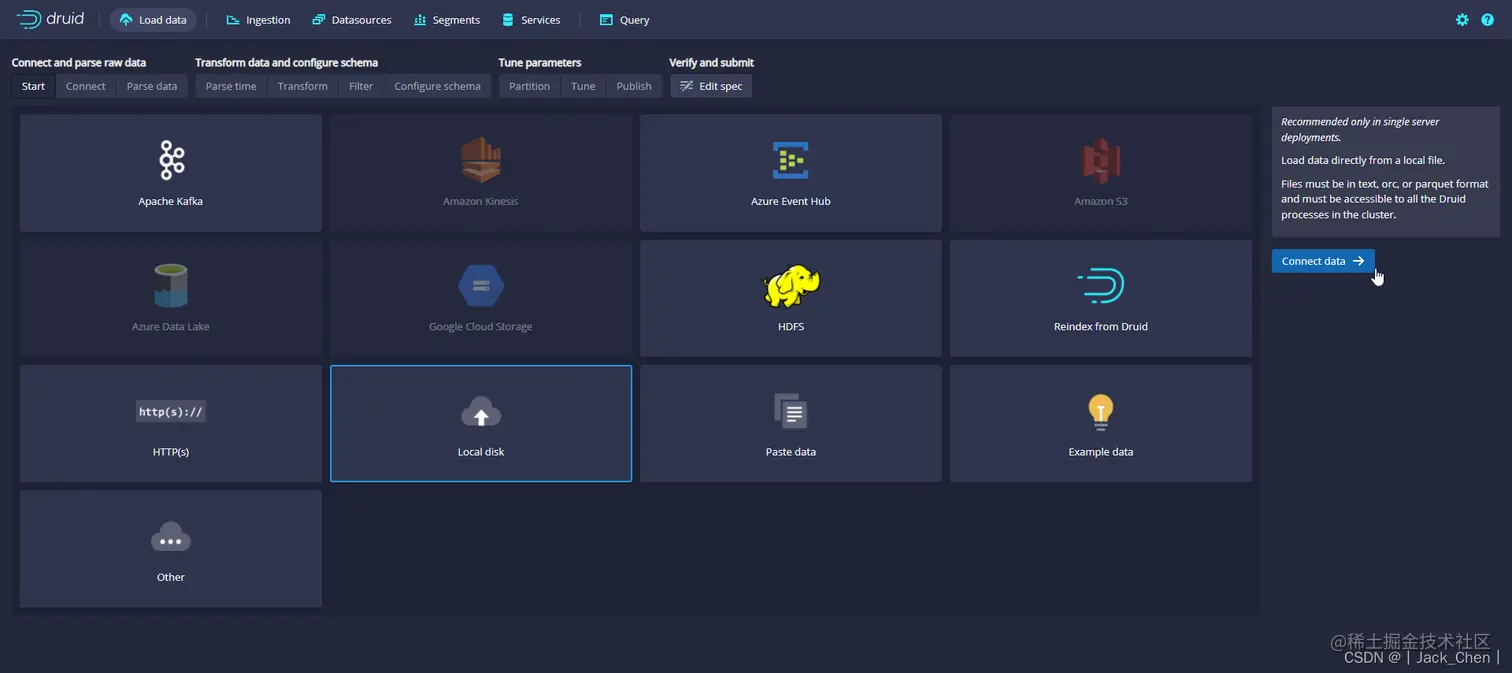Select the Reindex from Druid icon
This screenshot has width=1512, height=673.
coord(1101,286)
